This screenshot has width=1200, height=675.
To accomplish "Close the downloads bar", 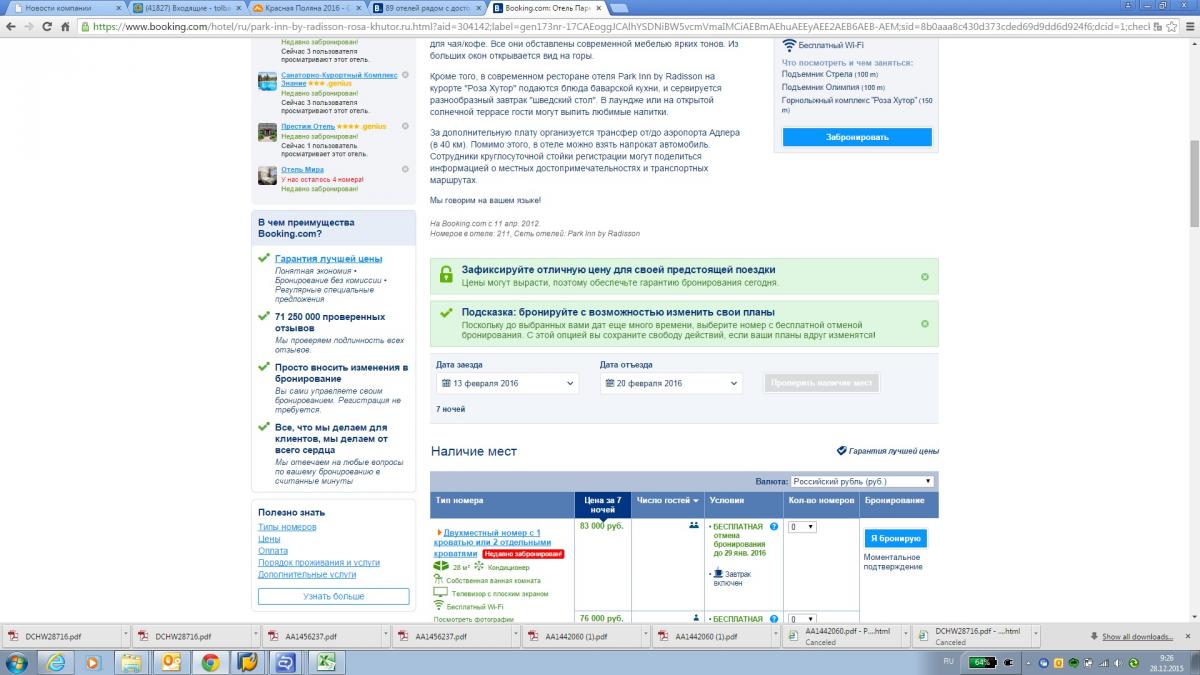I will (x=1189, y=636).
